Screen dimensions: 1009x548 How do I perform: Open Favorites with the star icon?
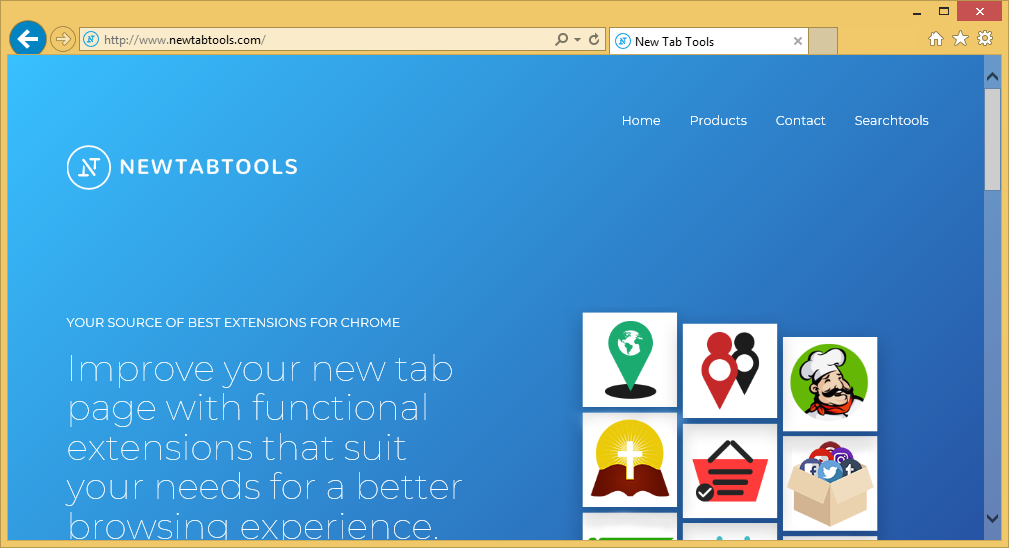[x=960, y=39]
